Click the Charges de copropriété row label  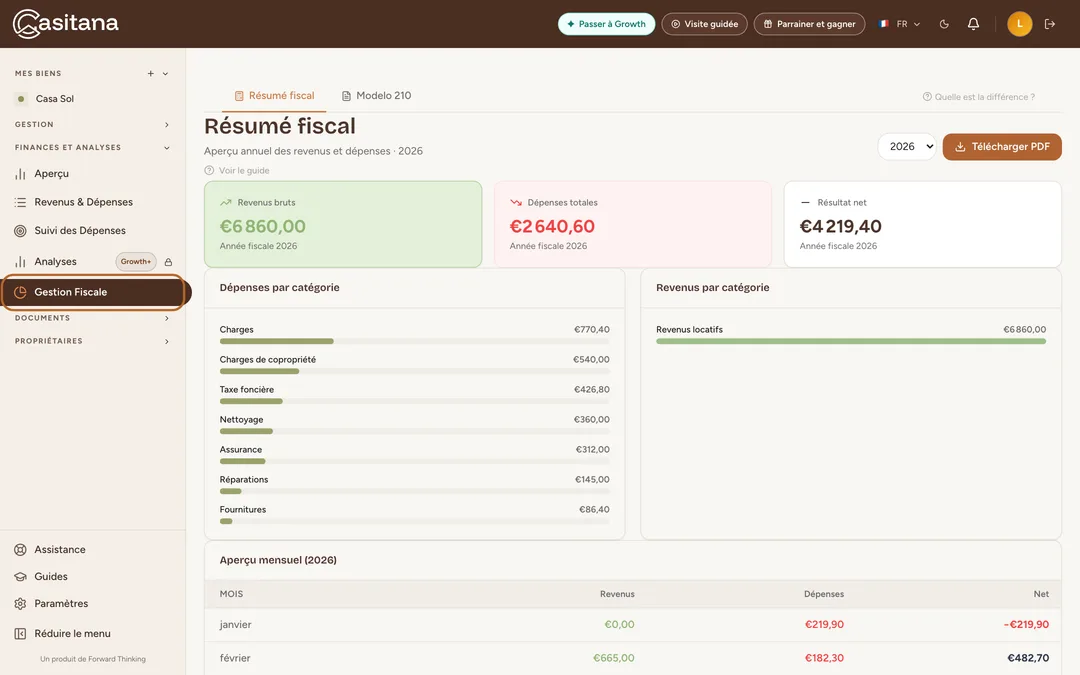pos(267,360)
